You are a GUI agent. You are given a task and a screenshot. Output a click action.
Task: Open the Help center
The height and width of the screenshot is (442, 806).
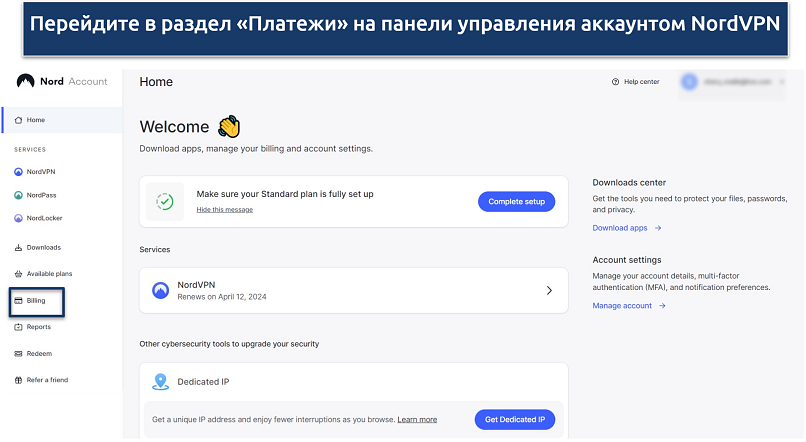[x=635, y=82]
